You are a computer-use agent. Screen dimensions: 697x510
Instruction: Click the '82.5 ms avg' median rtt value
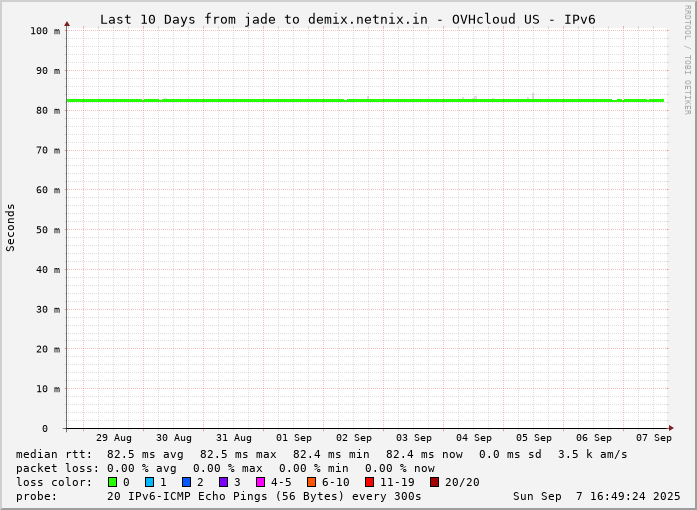click(145, 454)
